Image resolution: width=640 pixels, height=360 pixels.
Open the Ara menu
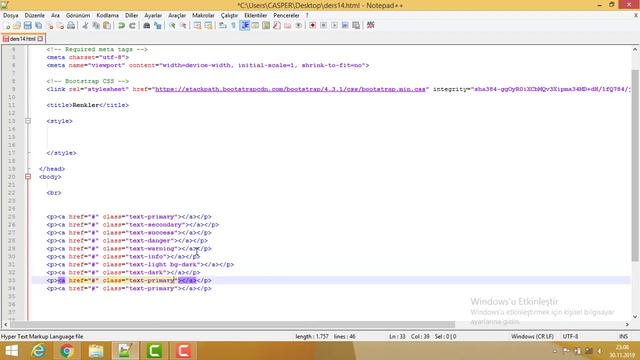(55, 15)
